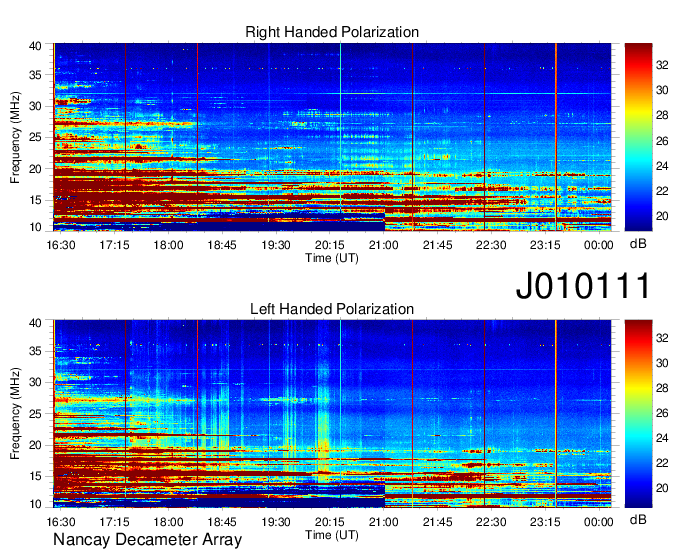Click the 'Time (UT)' label under lower plot
Screen dimensions: 680x552
(332, 535)
